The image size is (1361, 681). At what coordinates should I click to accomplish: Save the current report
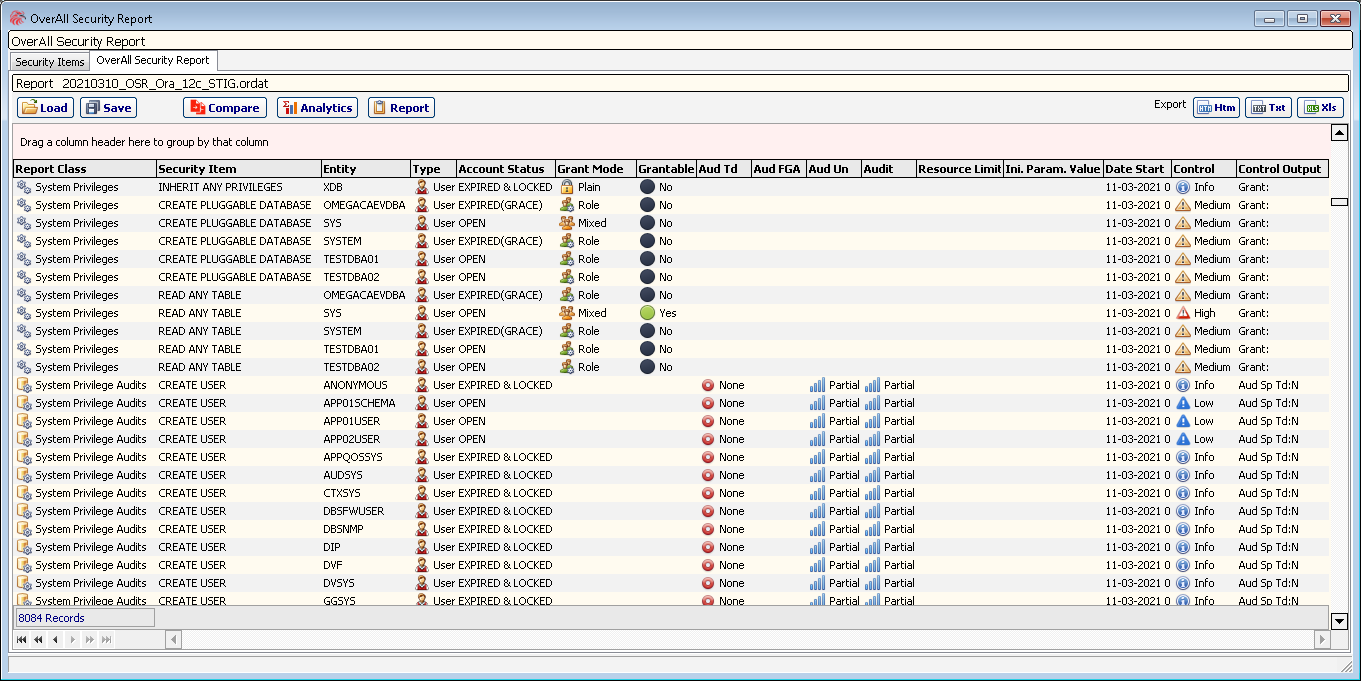[x=108, y=108]
